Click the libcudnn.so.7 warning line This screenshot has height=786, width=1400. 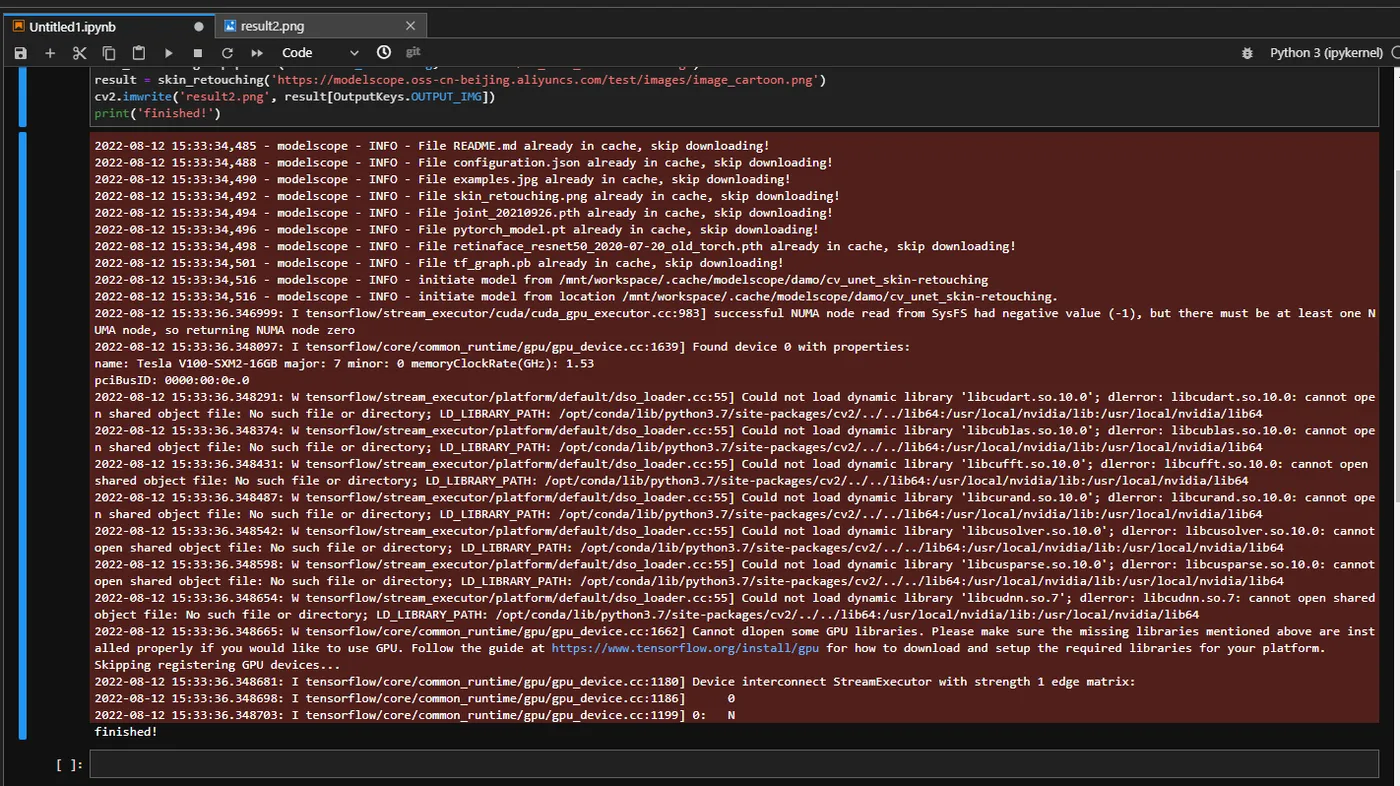[x=735, y=606]
